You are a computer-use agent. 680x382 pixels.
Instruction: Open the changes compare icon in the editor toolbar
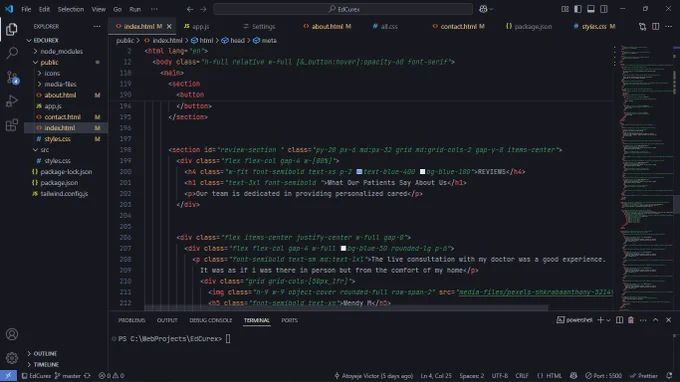tap(642, 26)
